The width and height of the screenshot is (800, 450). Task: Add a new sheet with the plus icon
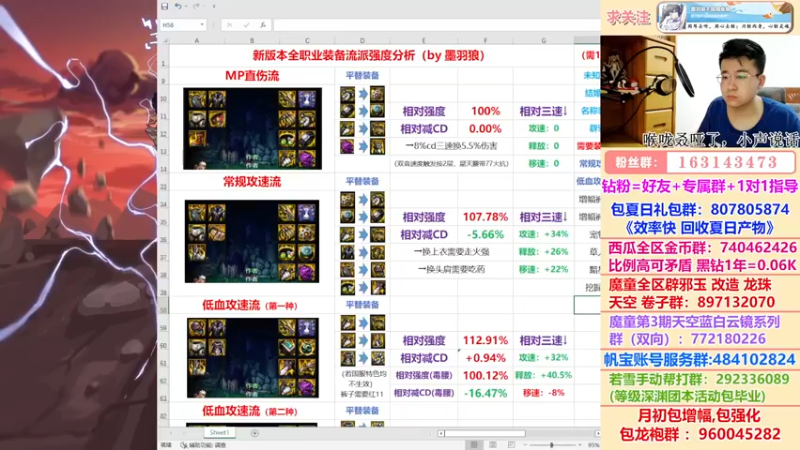coord(255,433)
